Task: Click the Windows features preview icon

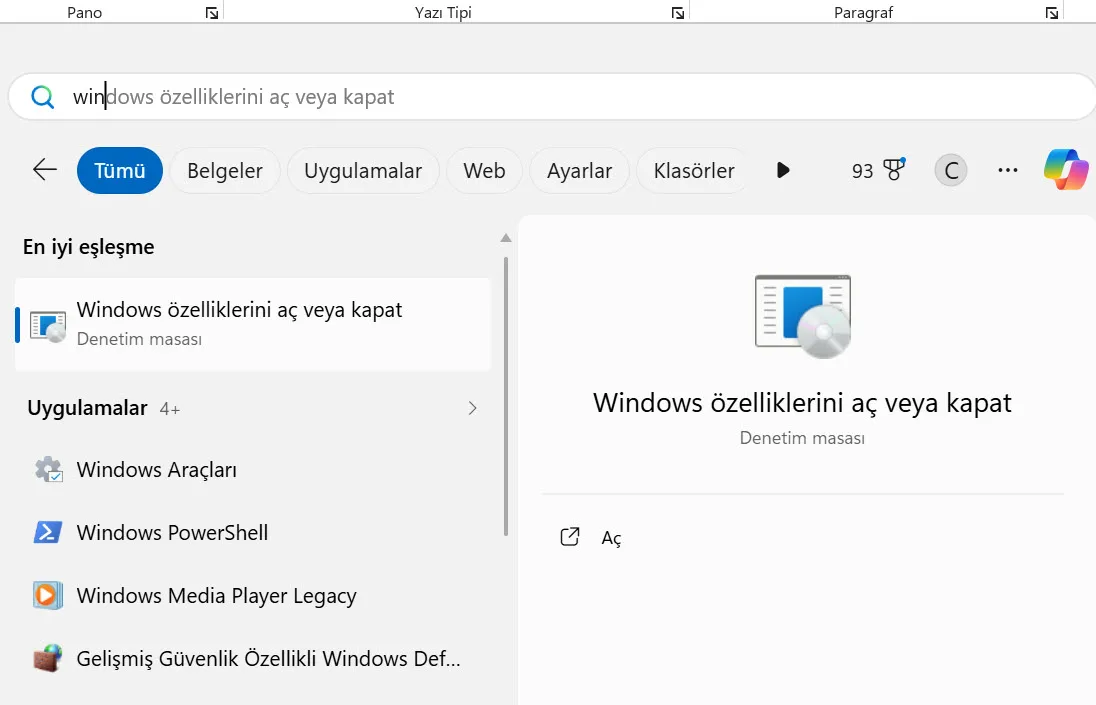Action: pos(802,317)
